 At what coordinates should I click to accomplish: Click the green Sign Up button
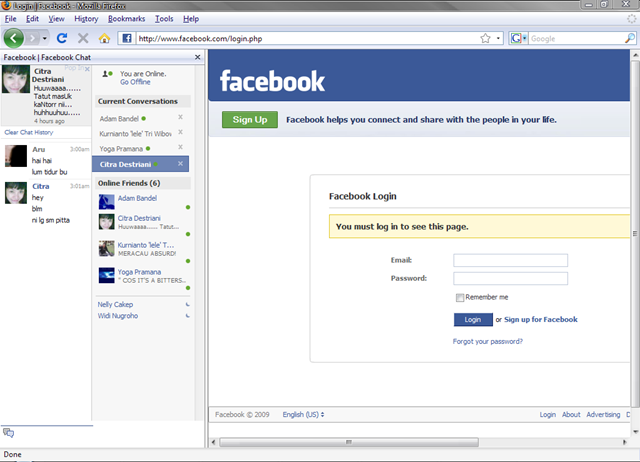(250, 120)
